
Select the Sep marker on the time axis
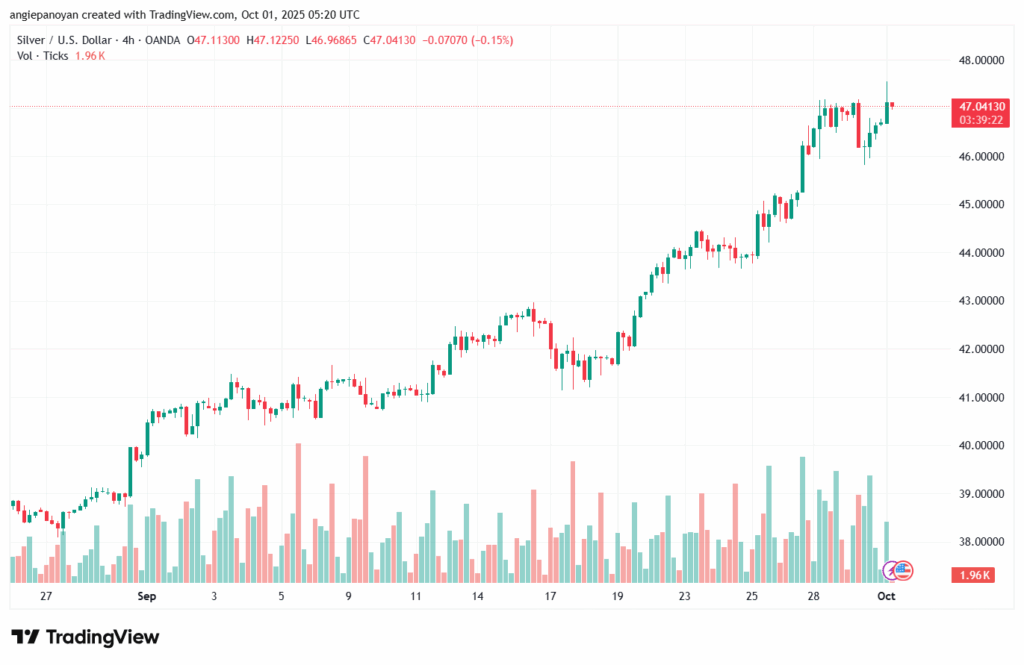coord(148,596)
